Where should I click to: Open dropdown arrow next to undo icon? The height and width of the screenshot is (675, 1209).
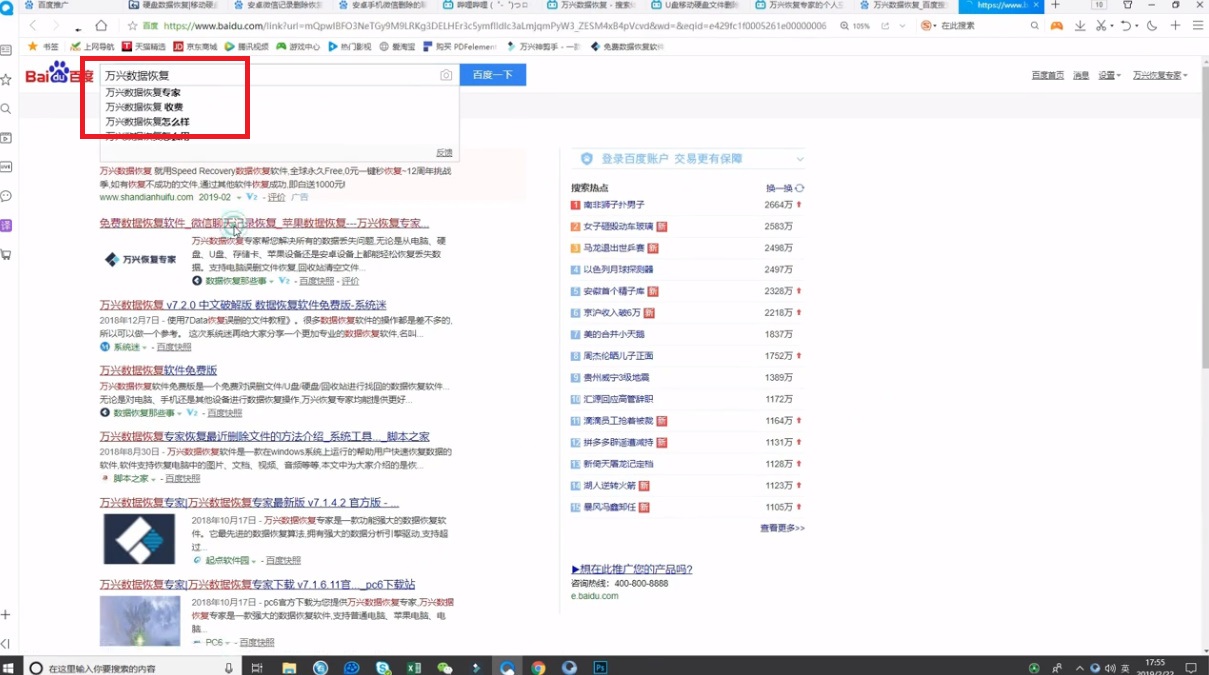click(x=1136, y=26)
